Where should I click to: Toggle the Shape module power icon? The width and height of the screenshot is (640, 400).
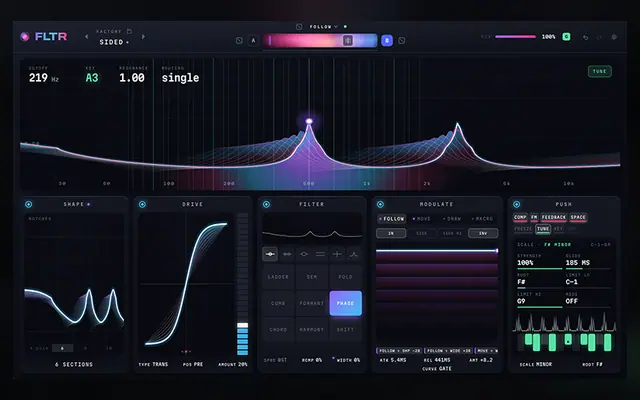point(29,204)
